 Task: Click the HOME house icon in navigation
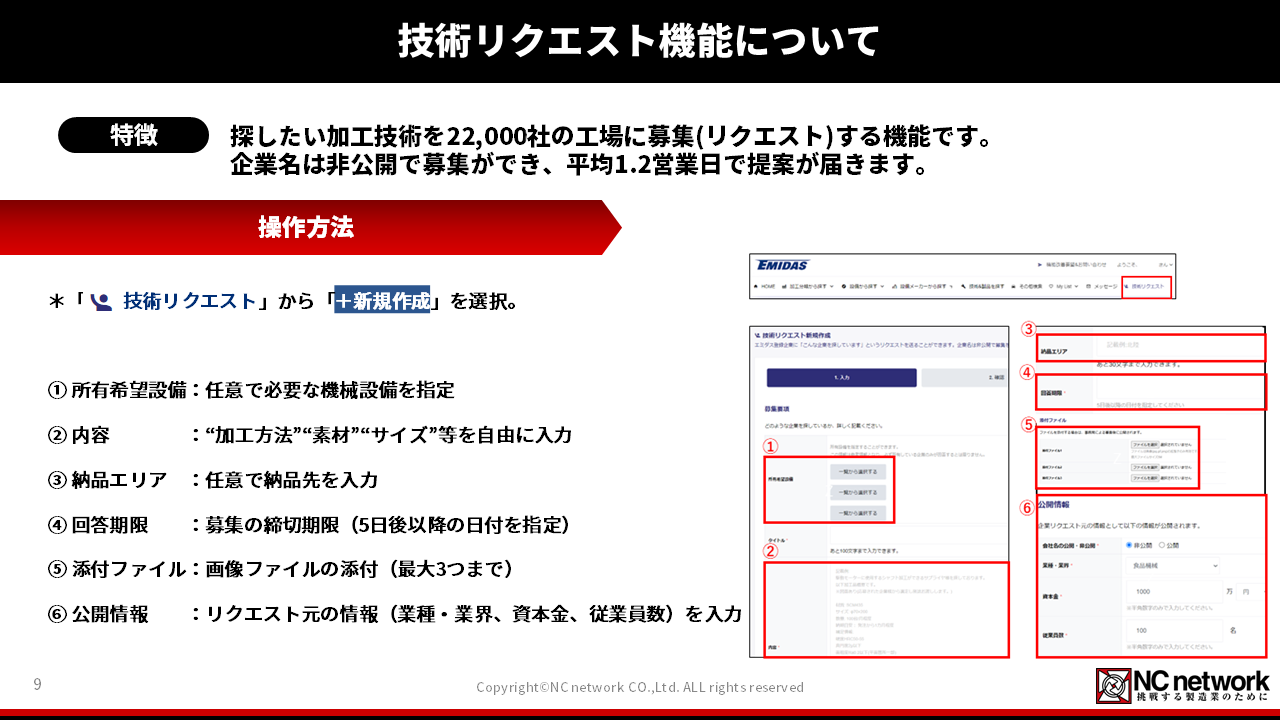[x=756, y=286]
